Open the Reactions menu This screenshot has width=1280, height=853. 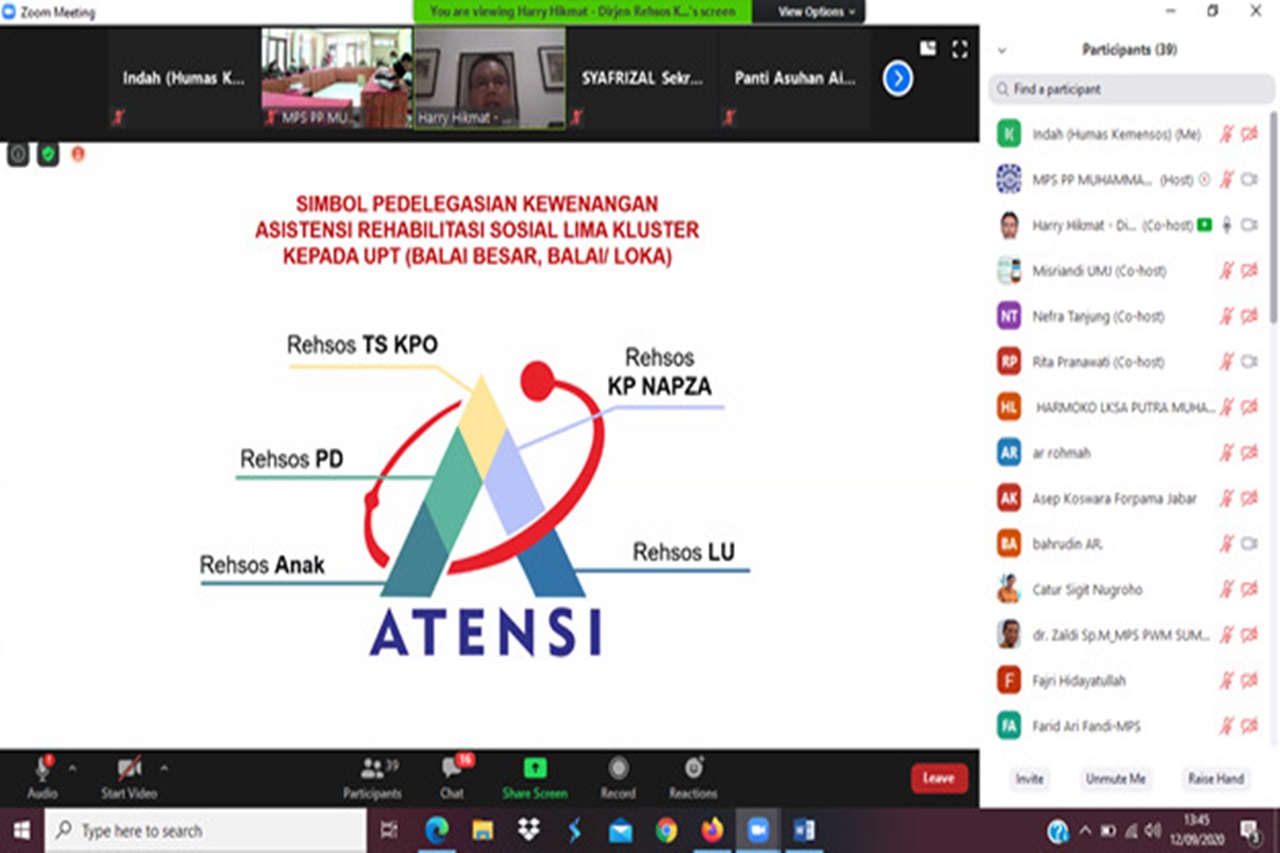(693, 777)
